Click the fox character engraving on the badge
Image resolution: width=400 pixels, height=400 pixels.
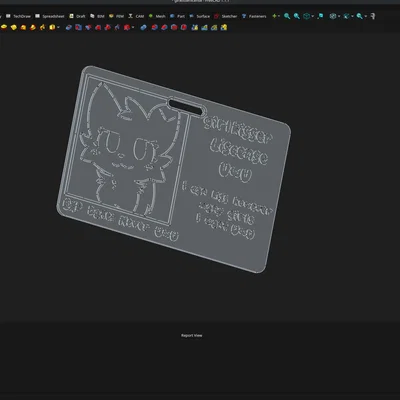pos(128,150)
